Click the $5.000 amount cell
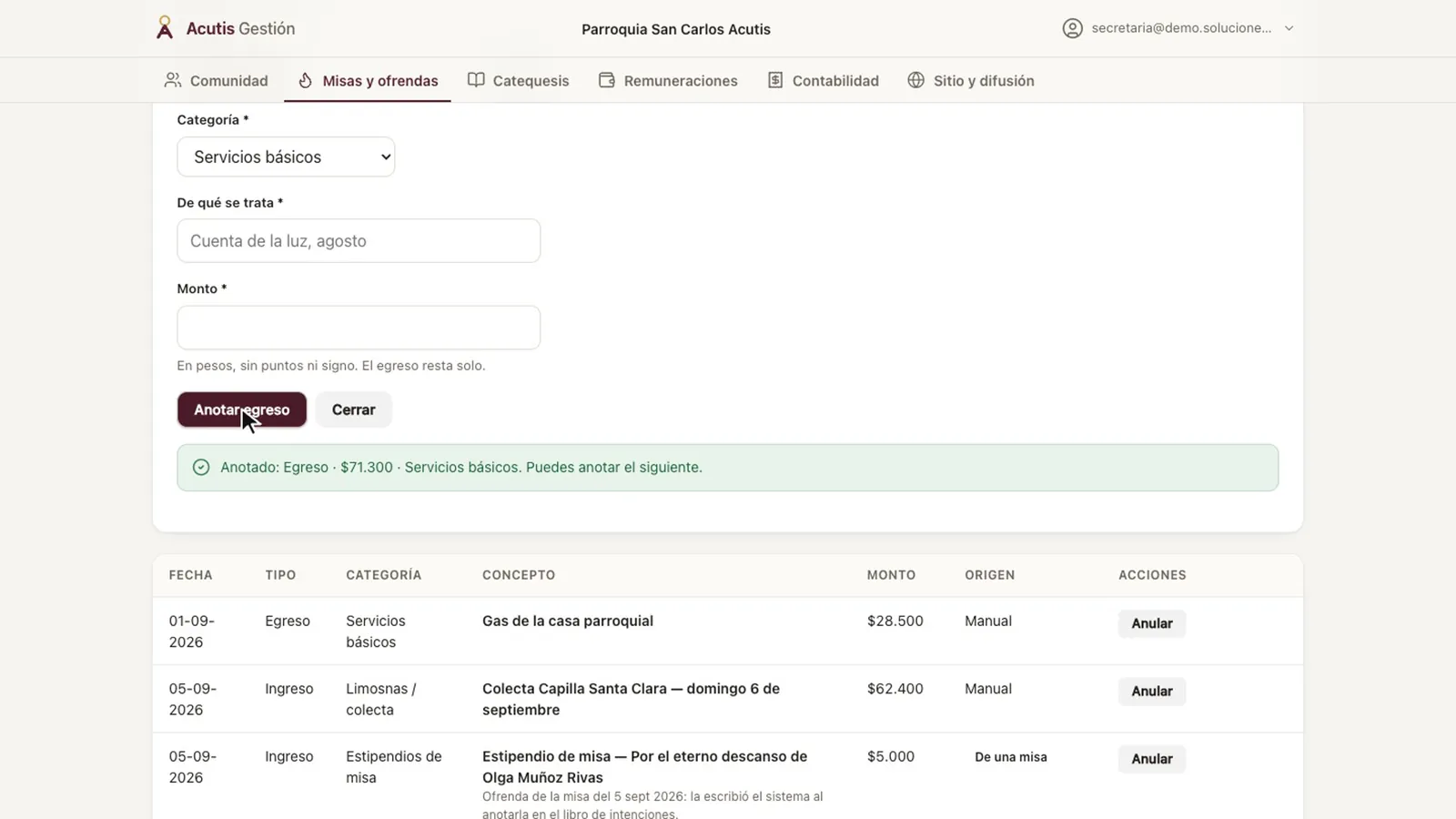Image resolution: width=1456 pixels, height=819 pixels. tap(890, 756)
